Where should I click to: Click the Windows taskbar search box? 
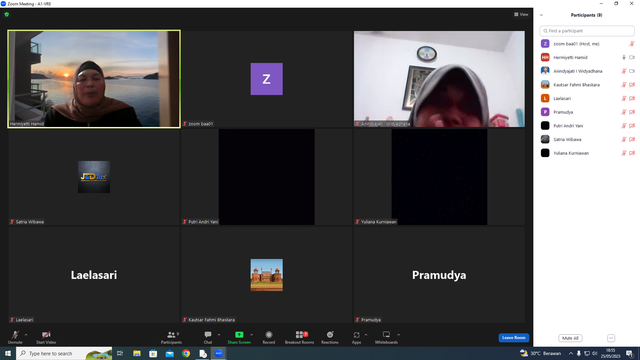coord(64,353)
